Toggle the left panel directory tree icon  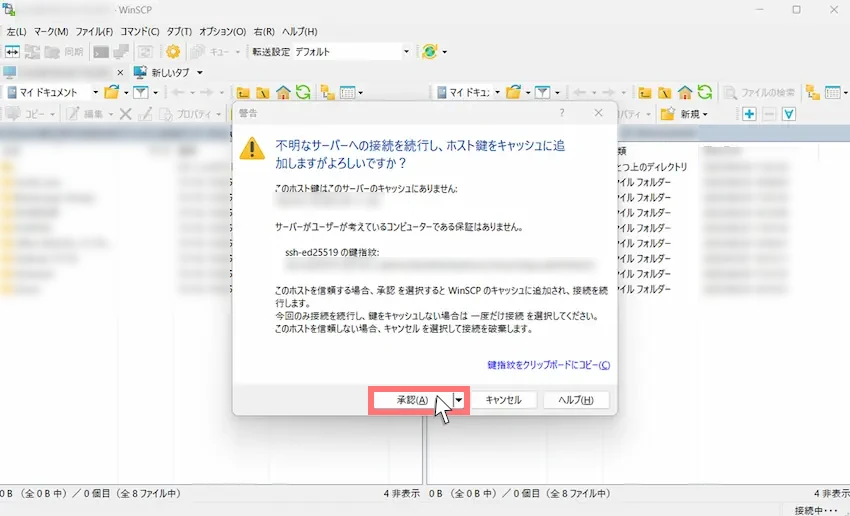point(328,93)
